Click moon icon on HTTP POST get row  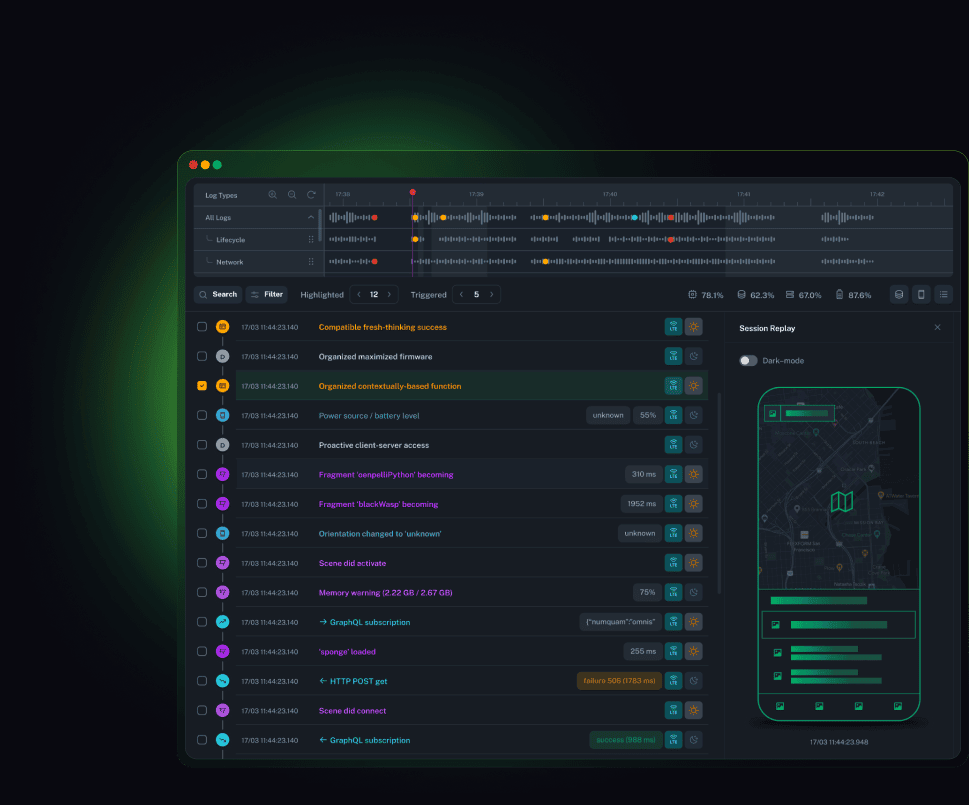pos(694,681)
